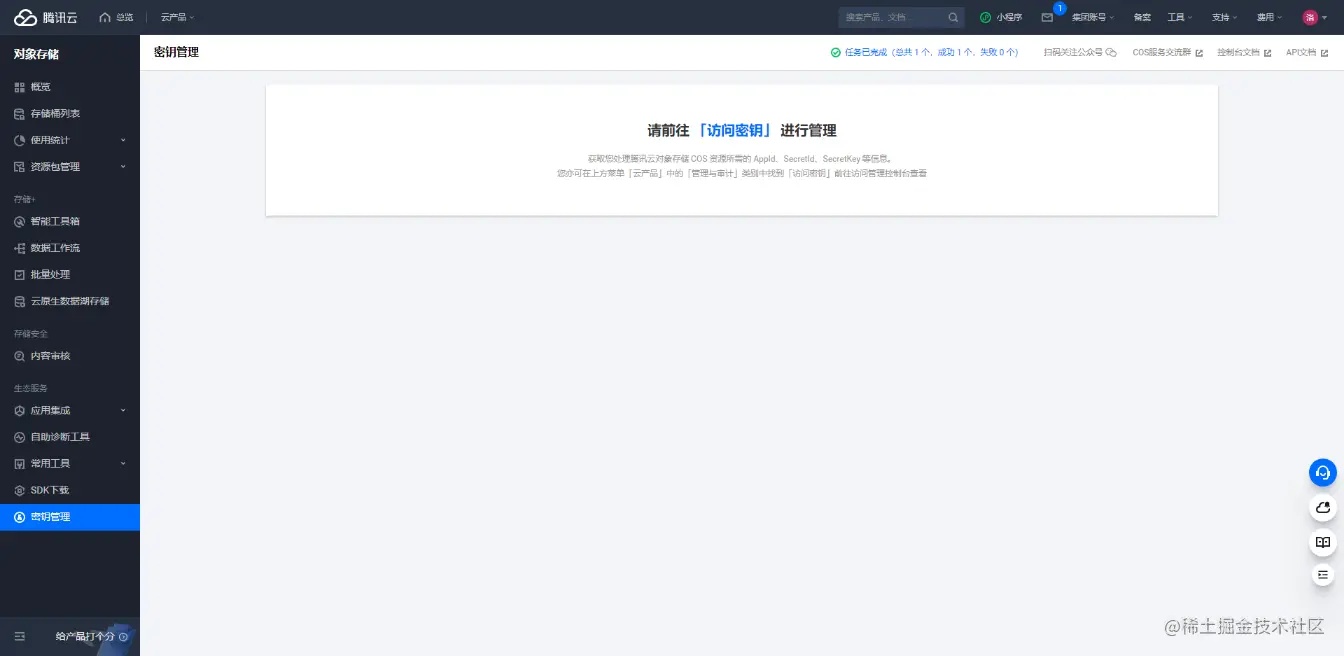This screenshot has width=1344, height=656.
Task: Open 数据工作流 workflow icon
Action: point(19,248)
